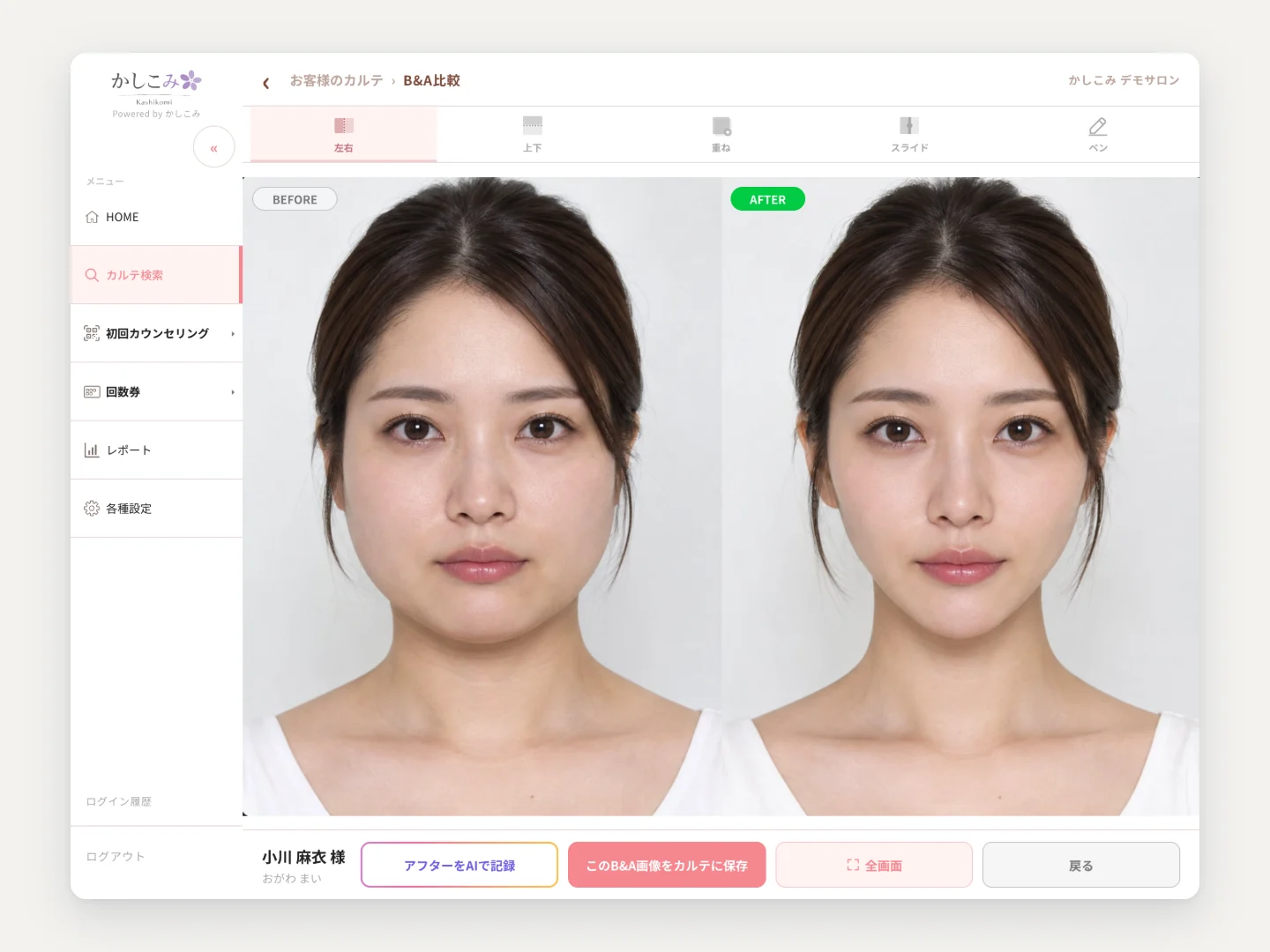The width and height of the screenshot is (1270, 952).
Task: Click the ログイン履歴 link
Action: [x=119, y=801]
